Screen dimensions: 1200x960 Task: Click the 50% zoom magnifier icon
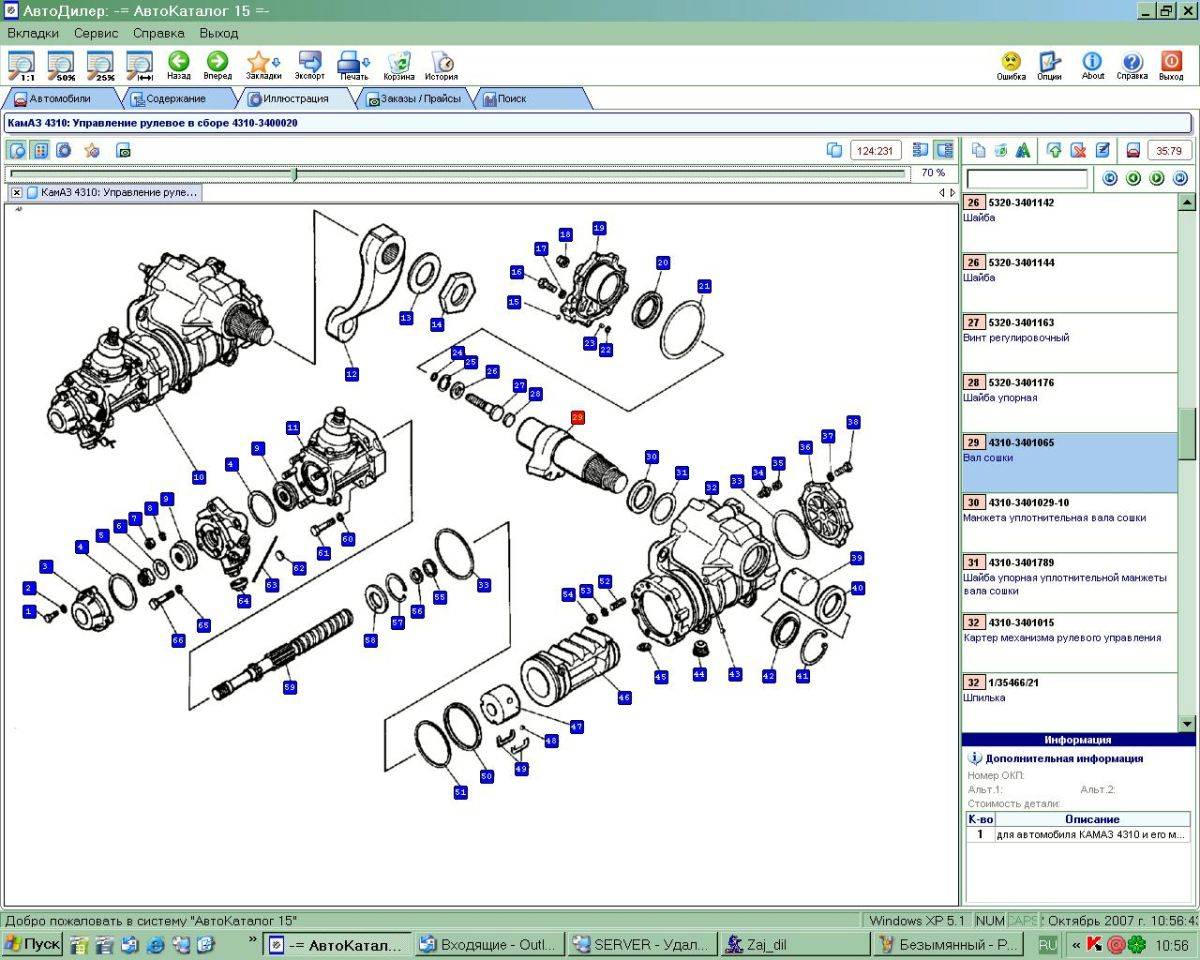pyautogui.click(x=62, y=65)
